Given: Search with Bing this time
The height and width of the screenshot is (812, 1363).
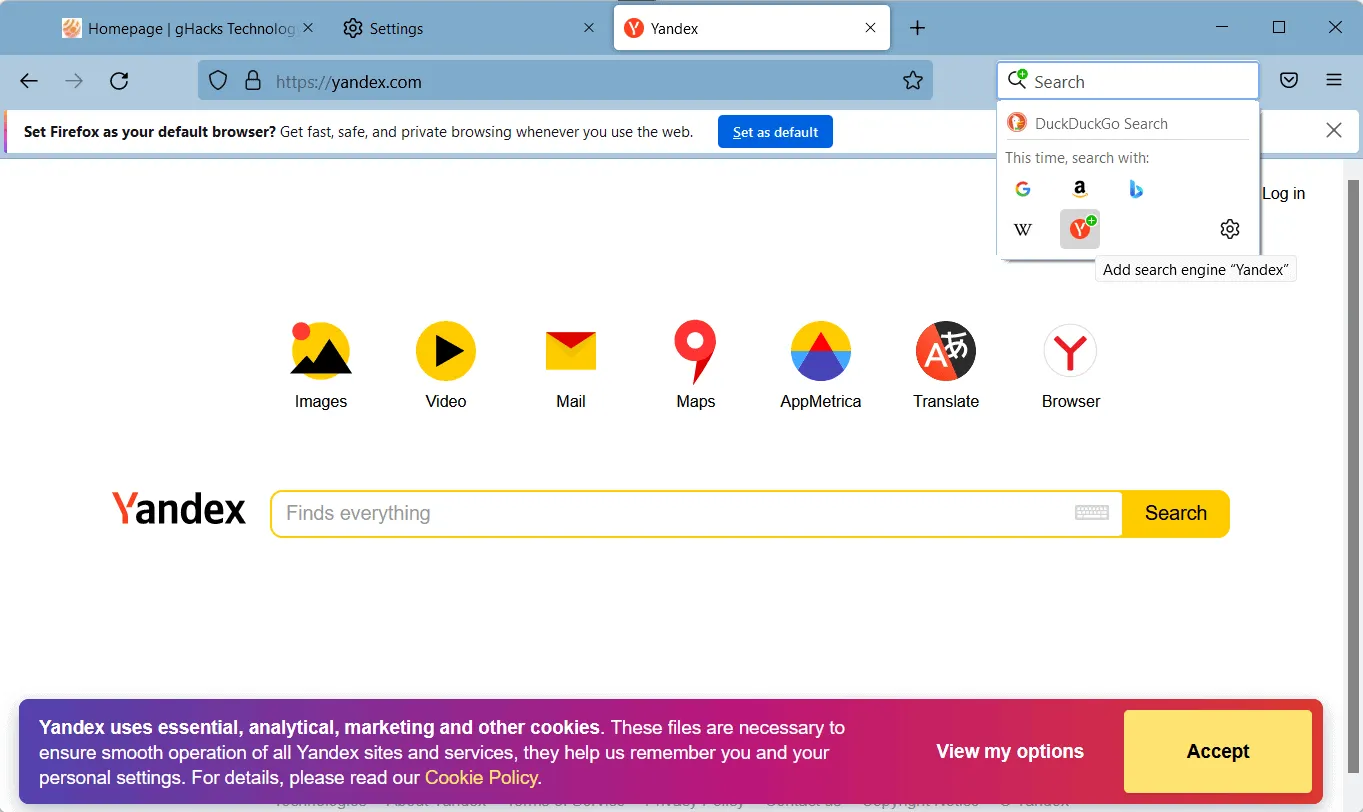Looking at the screenshot, I should click(x=1136, y=188).
